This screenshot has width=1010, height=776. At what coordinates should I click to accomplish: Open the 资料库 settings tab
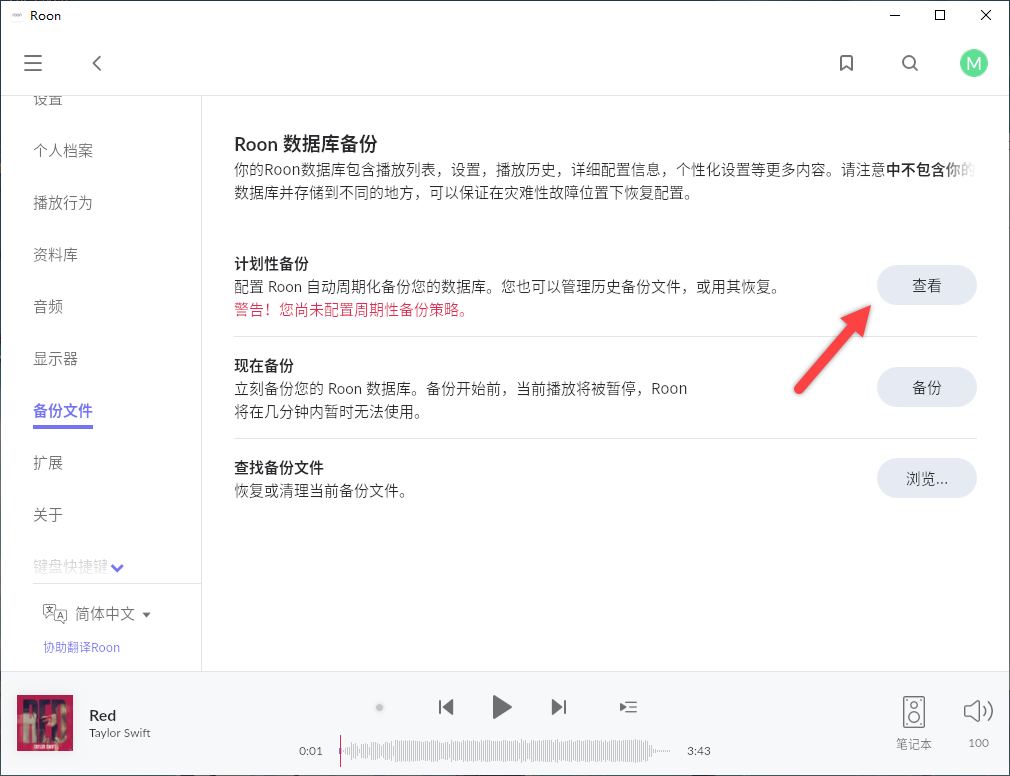click(55, 255)
